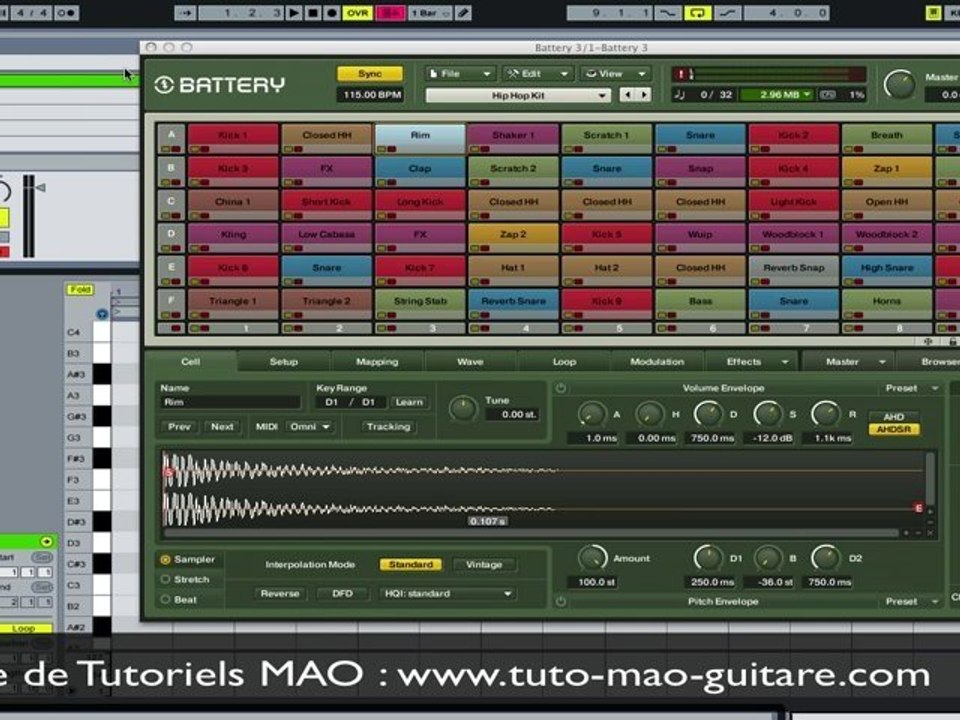Load the next kit with the right arrow
The width and height of the screenshot is (960, 720).
pos(643,95)
